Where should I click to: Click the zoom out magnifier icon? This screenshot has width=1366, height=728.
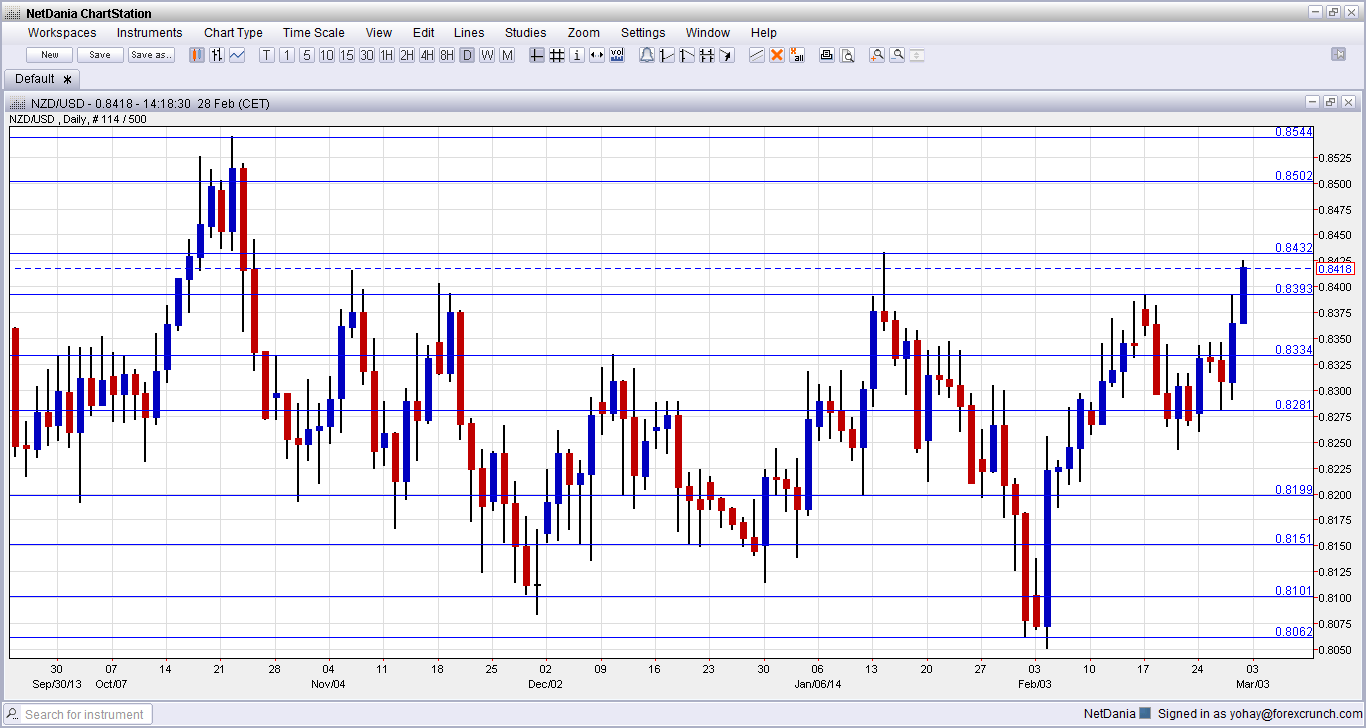tap(897, 55)
